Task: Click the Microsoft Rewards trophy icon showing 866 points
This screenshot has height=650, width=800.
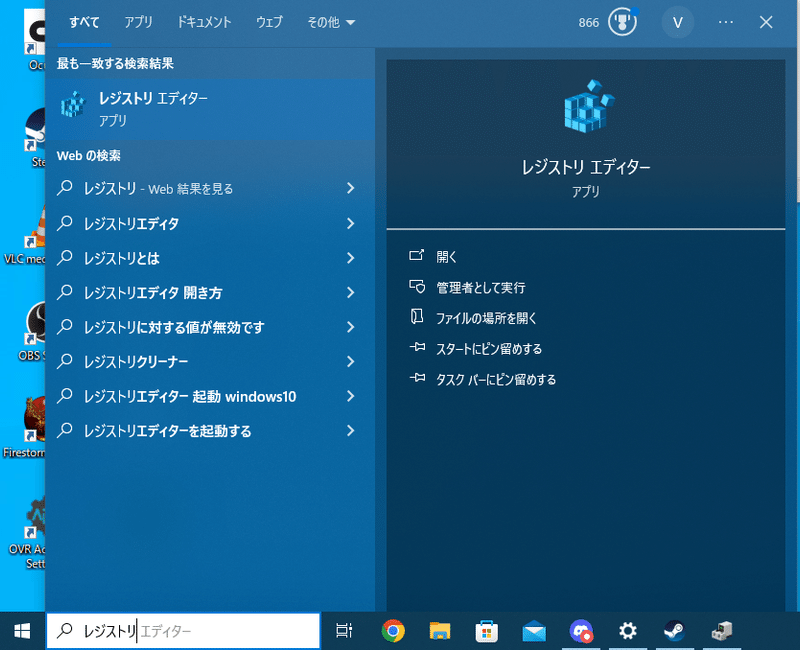Action: pyautogui.click(x=621, y=22)
